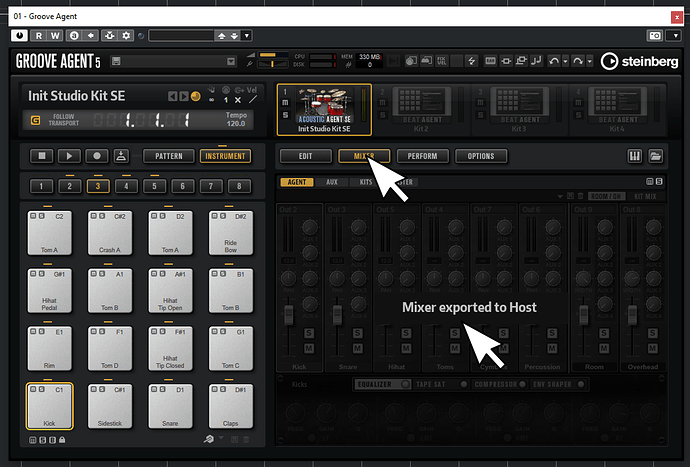The image size is (690, 467).
Task: Enable Read automation R button
Action: pos(39,36)
